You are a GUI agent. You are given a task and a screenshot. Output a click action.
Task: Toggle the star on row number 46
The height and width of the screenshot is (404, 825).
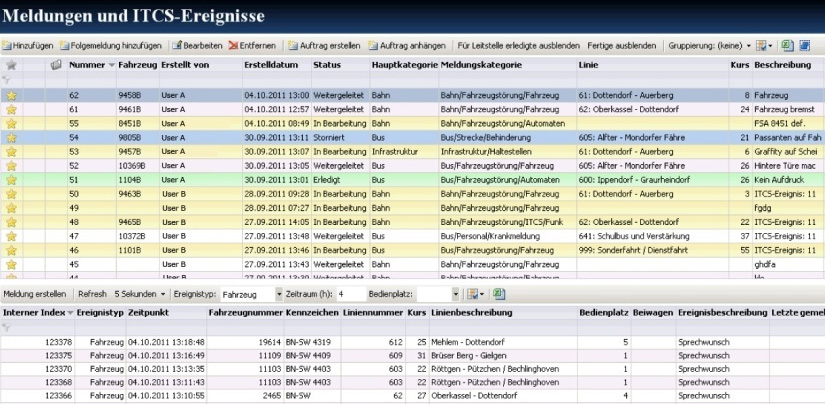(11, 250)
